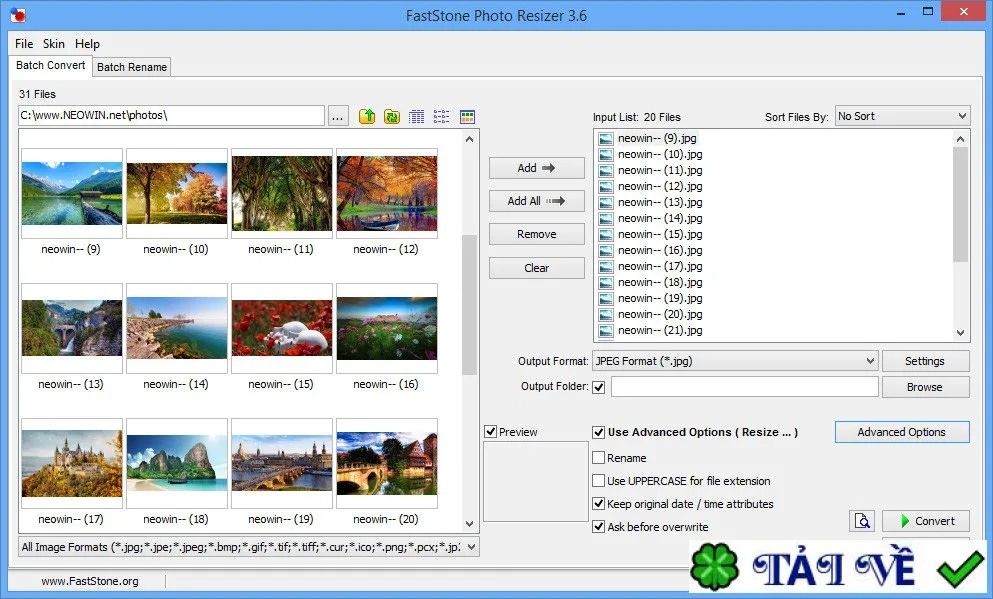Switch to the Batch Rename tab

pos(132,67)
